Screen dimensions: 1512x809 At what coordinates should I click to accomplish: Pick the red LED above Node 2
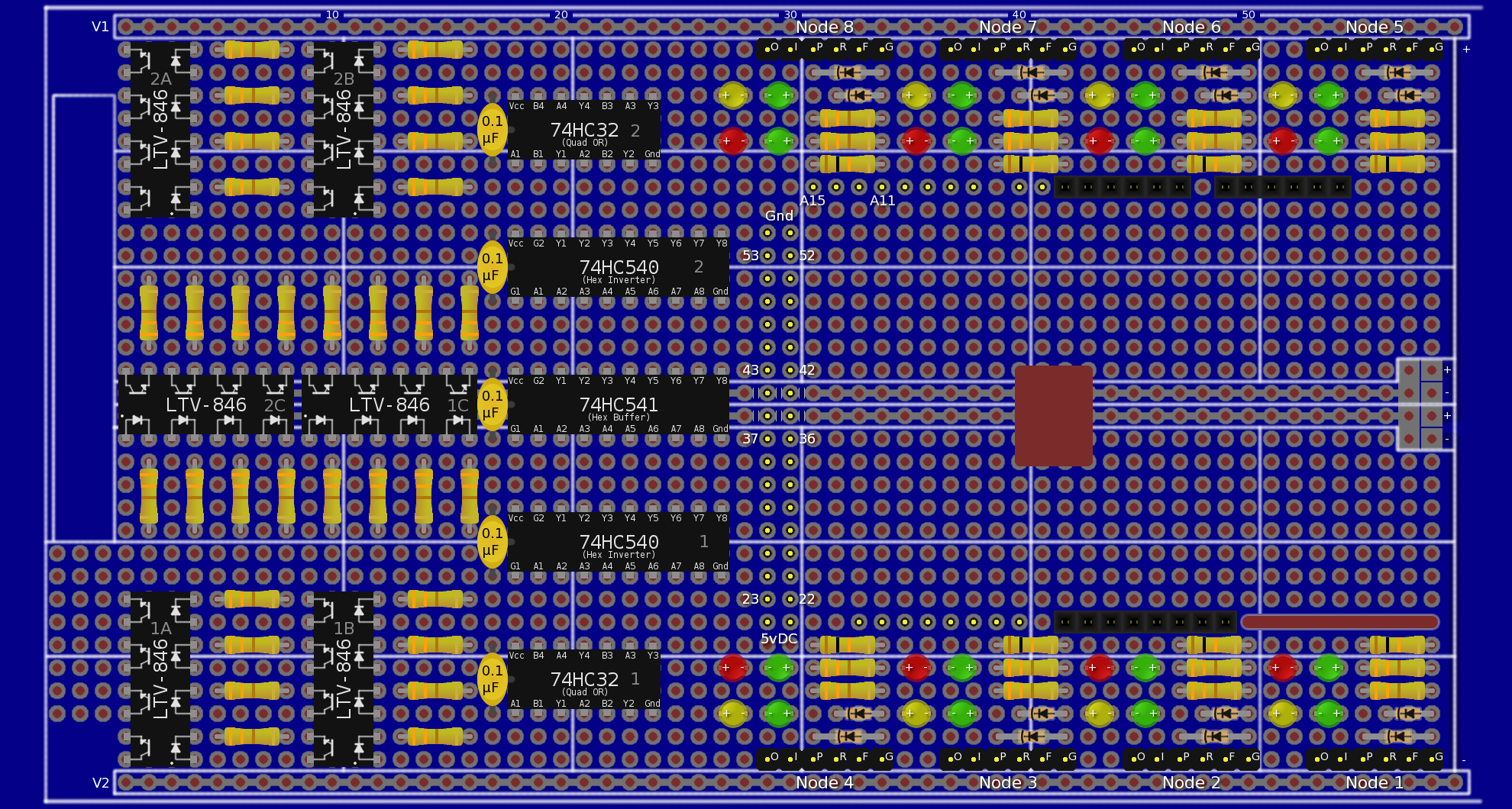[x=1100, y=668]
